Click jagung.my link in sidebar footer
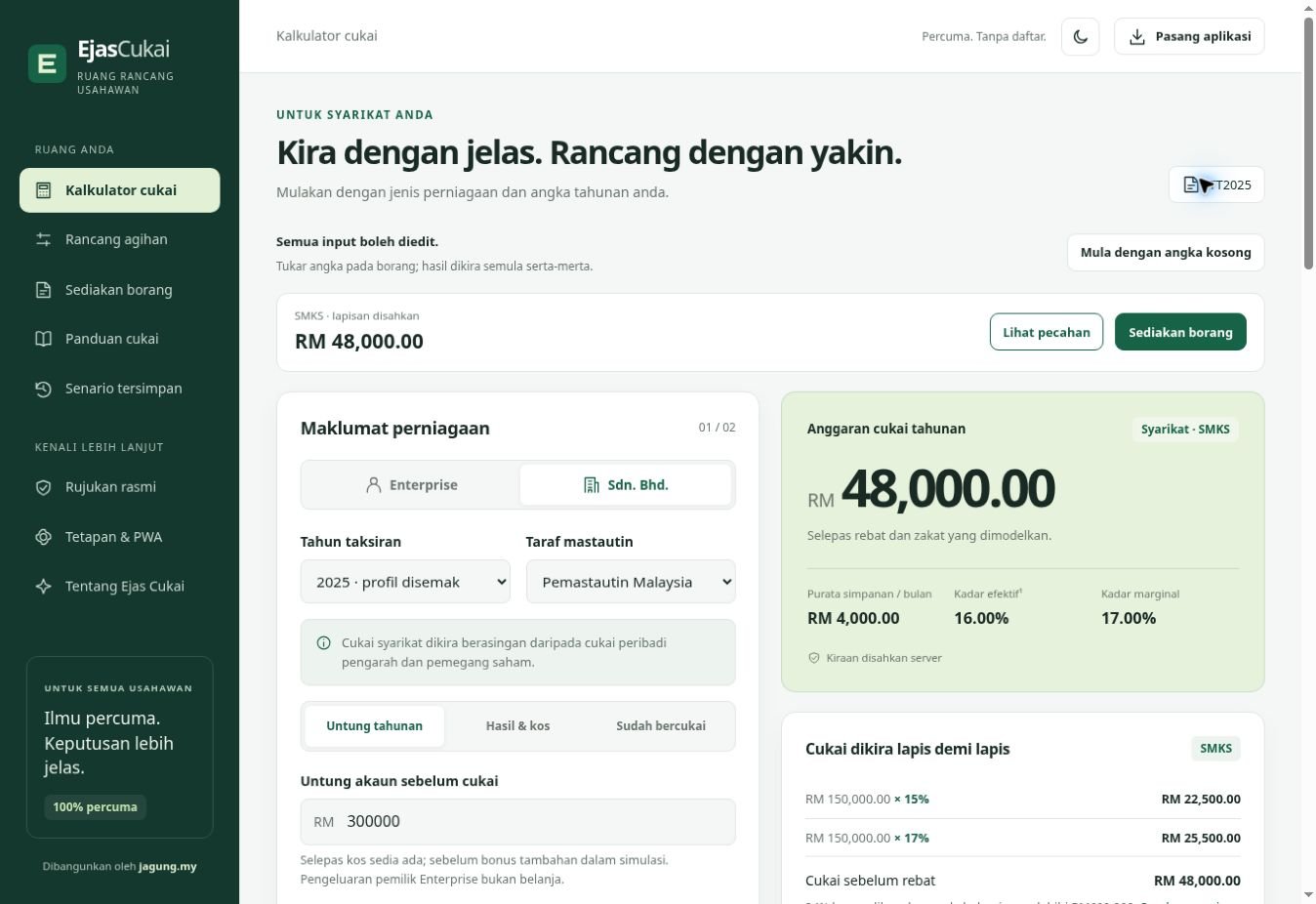The image size is (1316, 904). coord(168,867)
